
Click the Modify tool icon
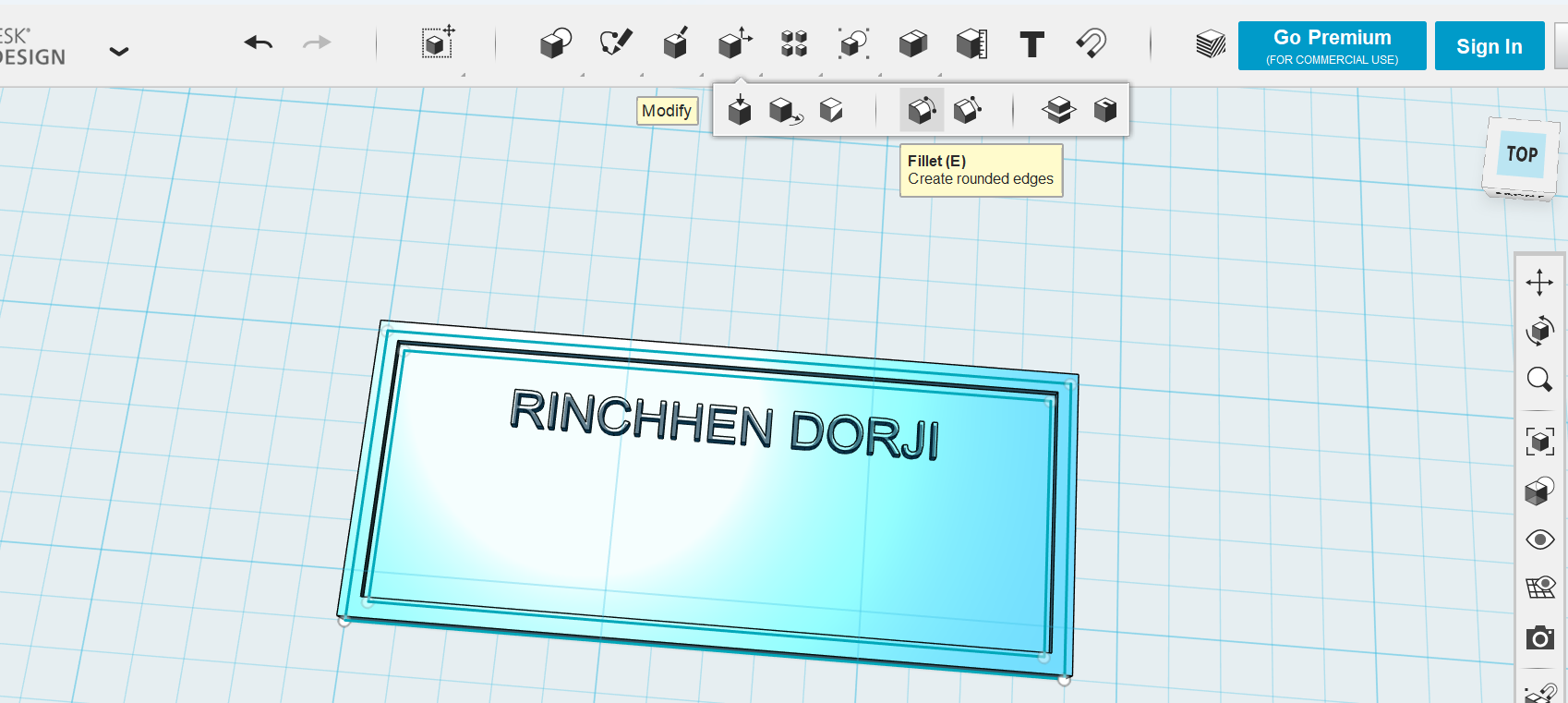click(x=735, y=42)
